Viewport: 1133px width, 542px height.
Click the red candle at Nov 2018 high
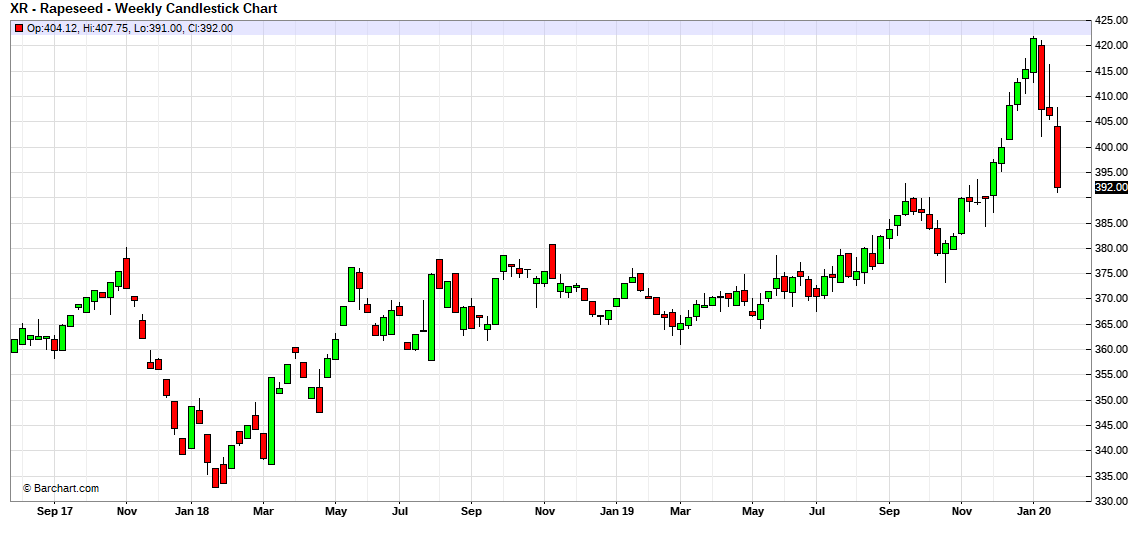552,261
